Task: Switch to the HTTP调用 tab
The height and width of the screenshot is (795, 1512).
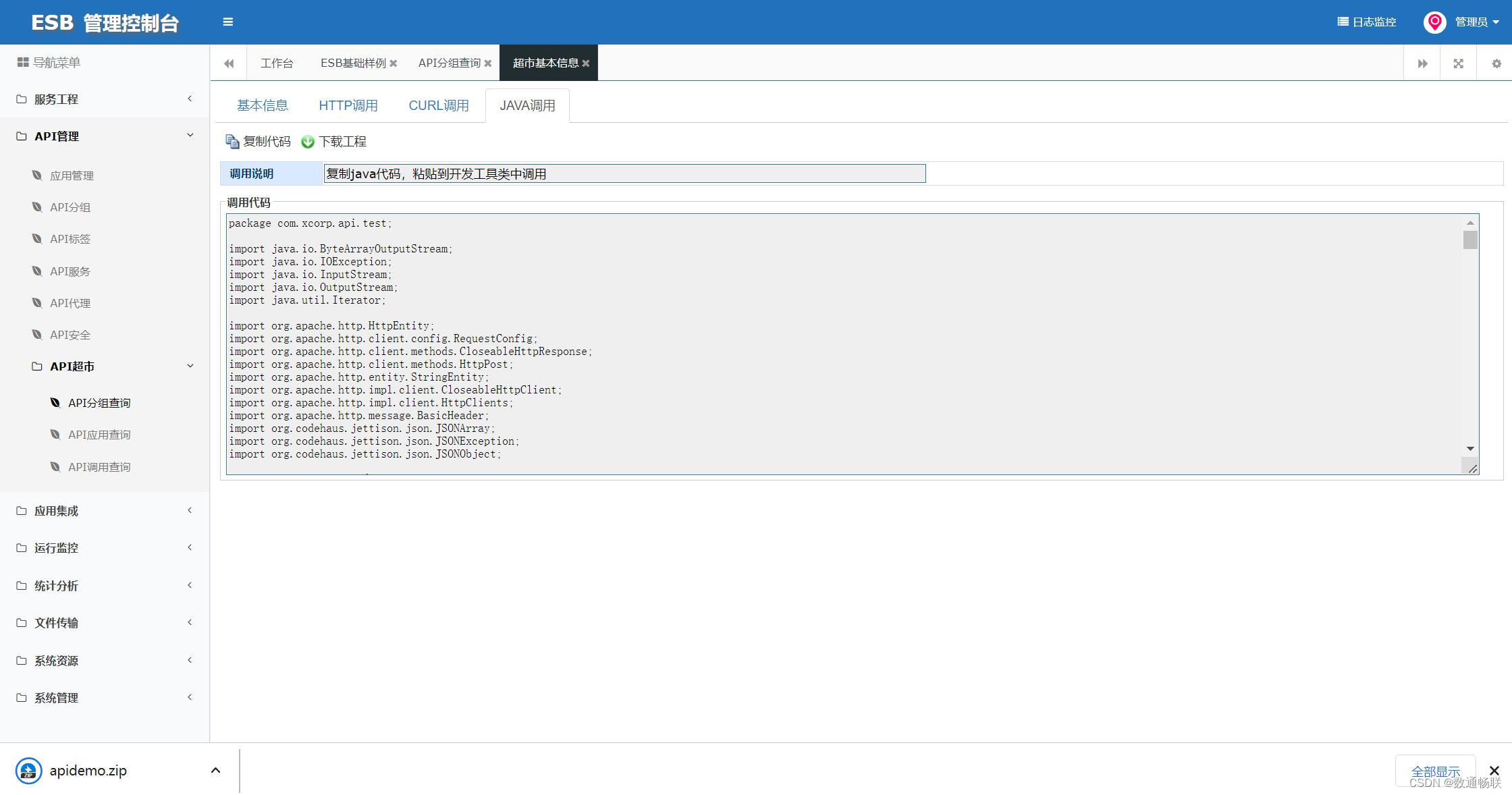Action: (x=348, y=106)
